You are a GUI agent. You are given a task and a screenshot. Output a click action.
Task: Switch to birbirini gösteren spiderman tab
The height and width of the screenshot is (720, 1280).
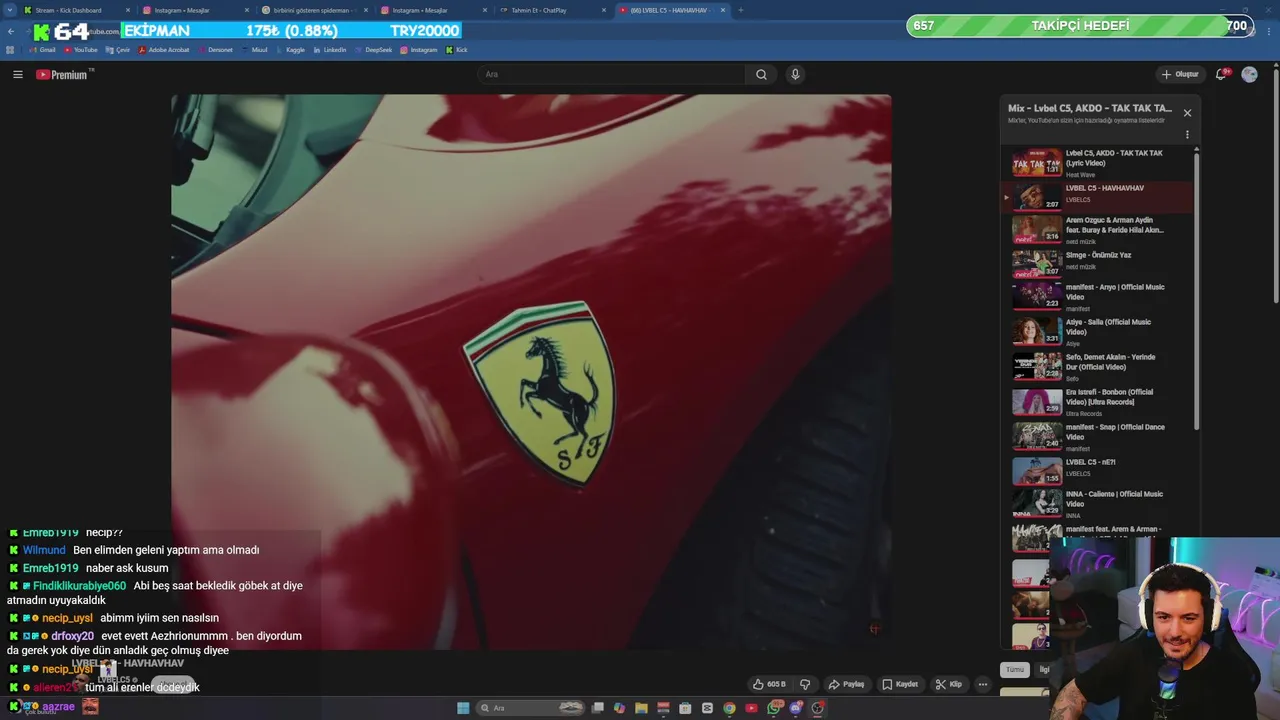315,10
